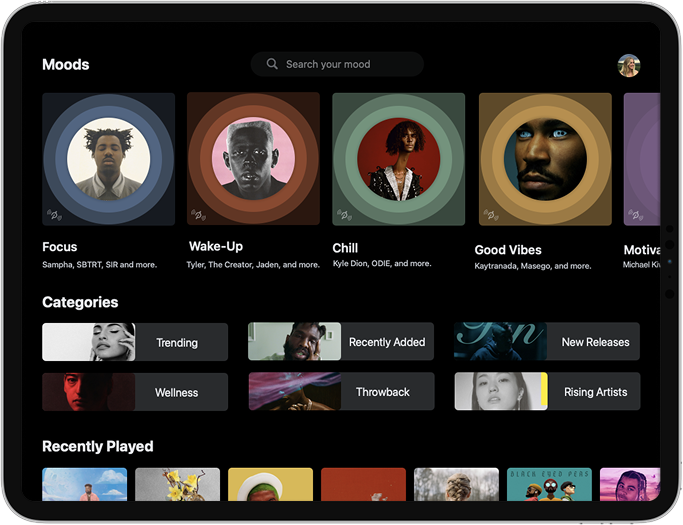Open the Wake-Up mood cover art

point(253,159)
